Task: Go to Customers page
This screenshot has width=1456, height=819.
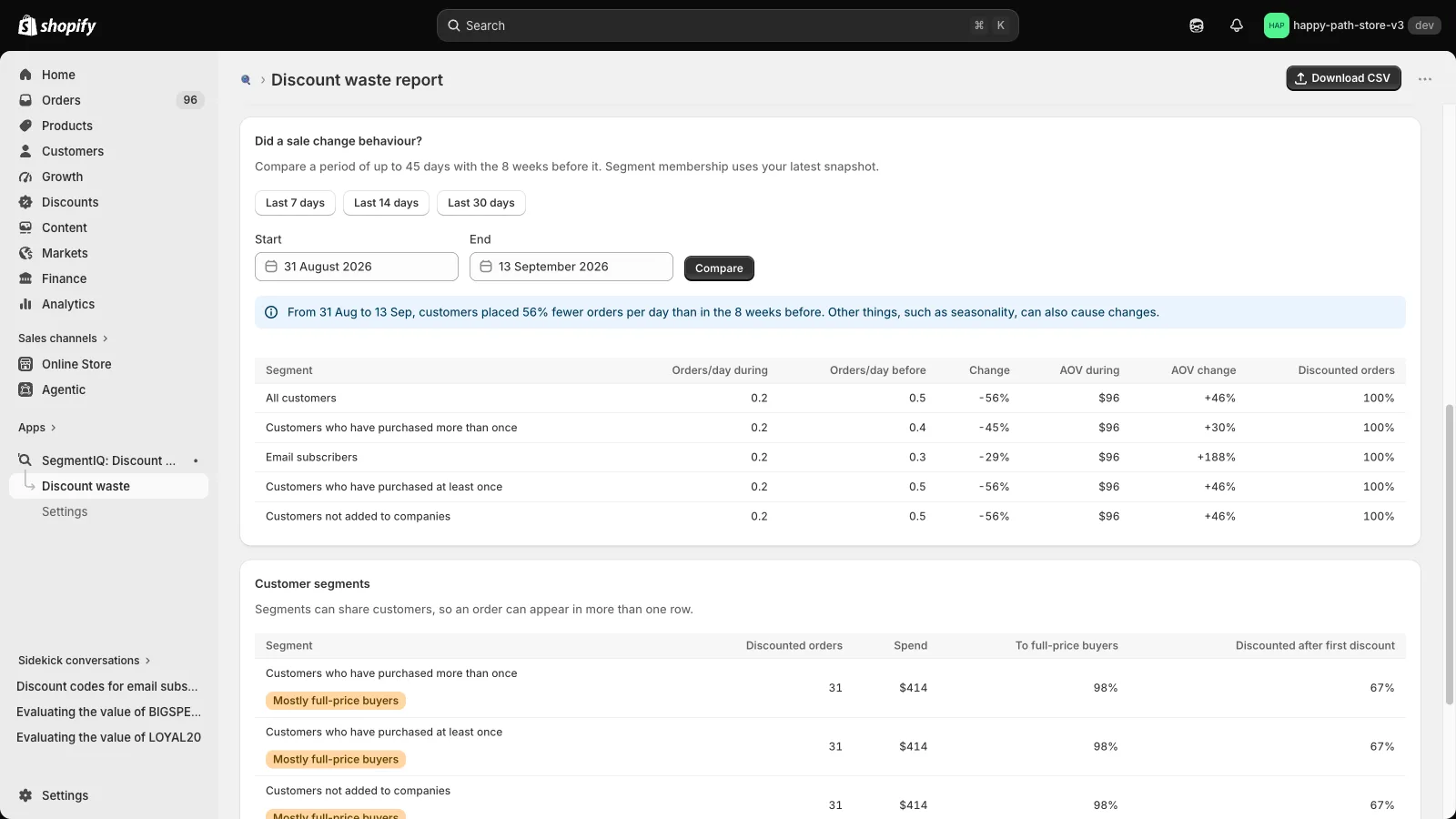Action: click(109, 151)
